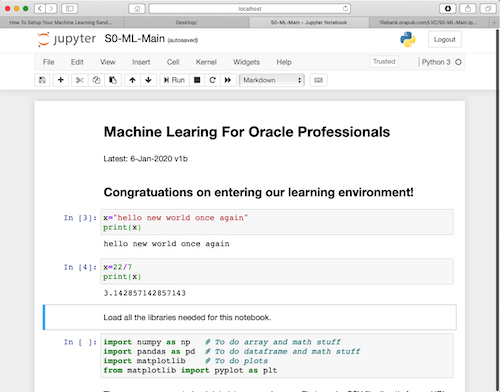
Task: Go back with Safari back arrow
Action: (x=40, y=8)
